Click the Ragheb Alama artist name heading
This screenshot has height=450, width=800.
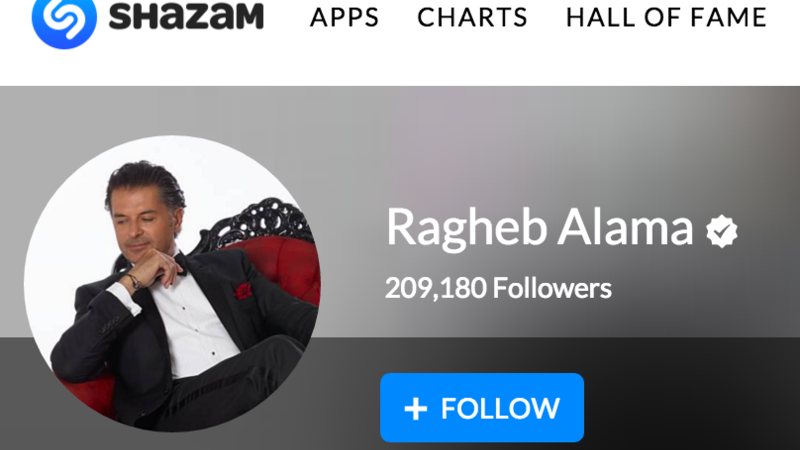pyautogui.click(x=539, y=228)
